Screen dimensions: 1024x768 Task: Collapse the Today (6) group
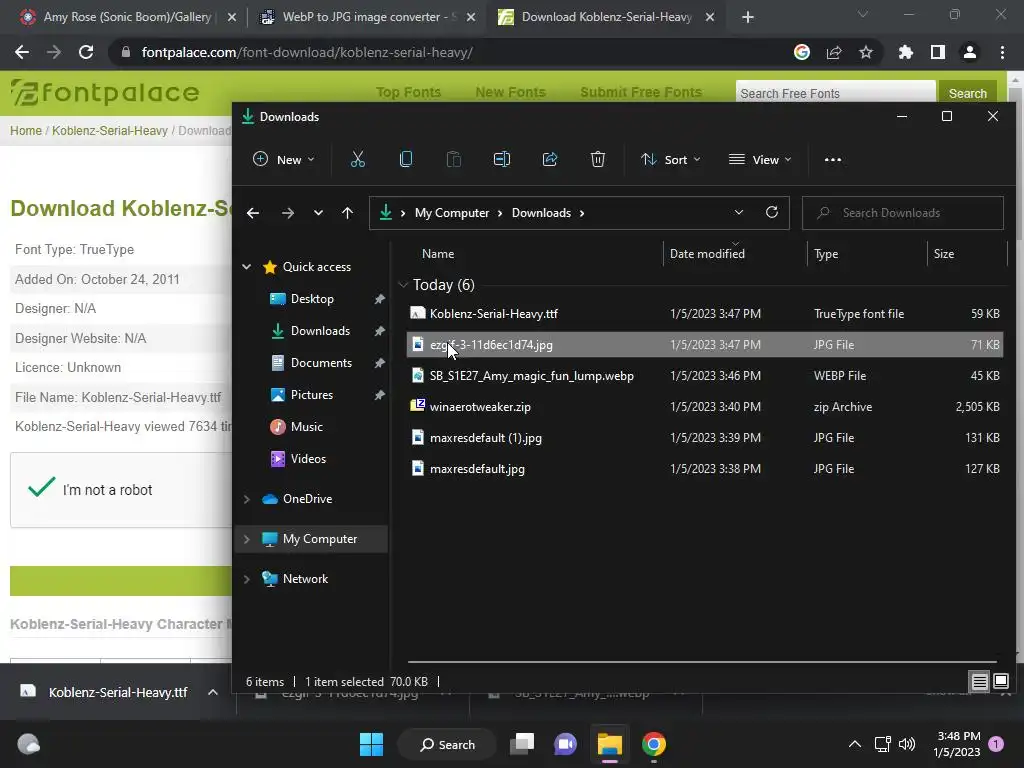point(403,285)
